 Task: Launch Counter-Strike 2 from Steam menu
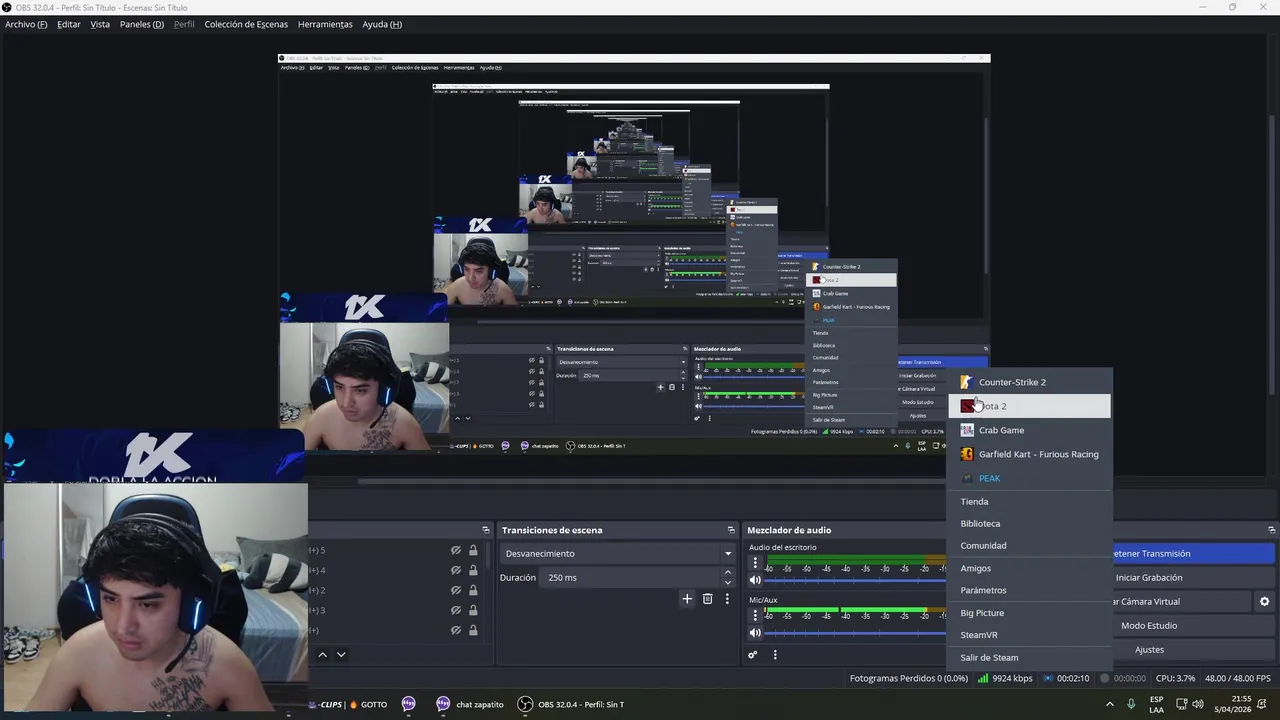tap(1030, 382)
